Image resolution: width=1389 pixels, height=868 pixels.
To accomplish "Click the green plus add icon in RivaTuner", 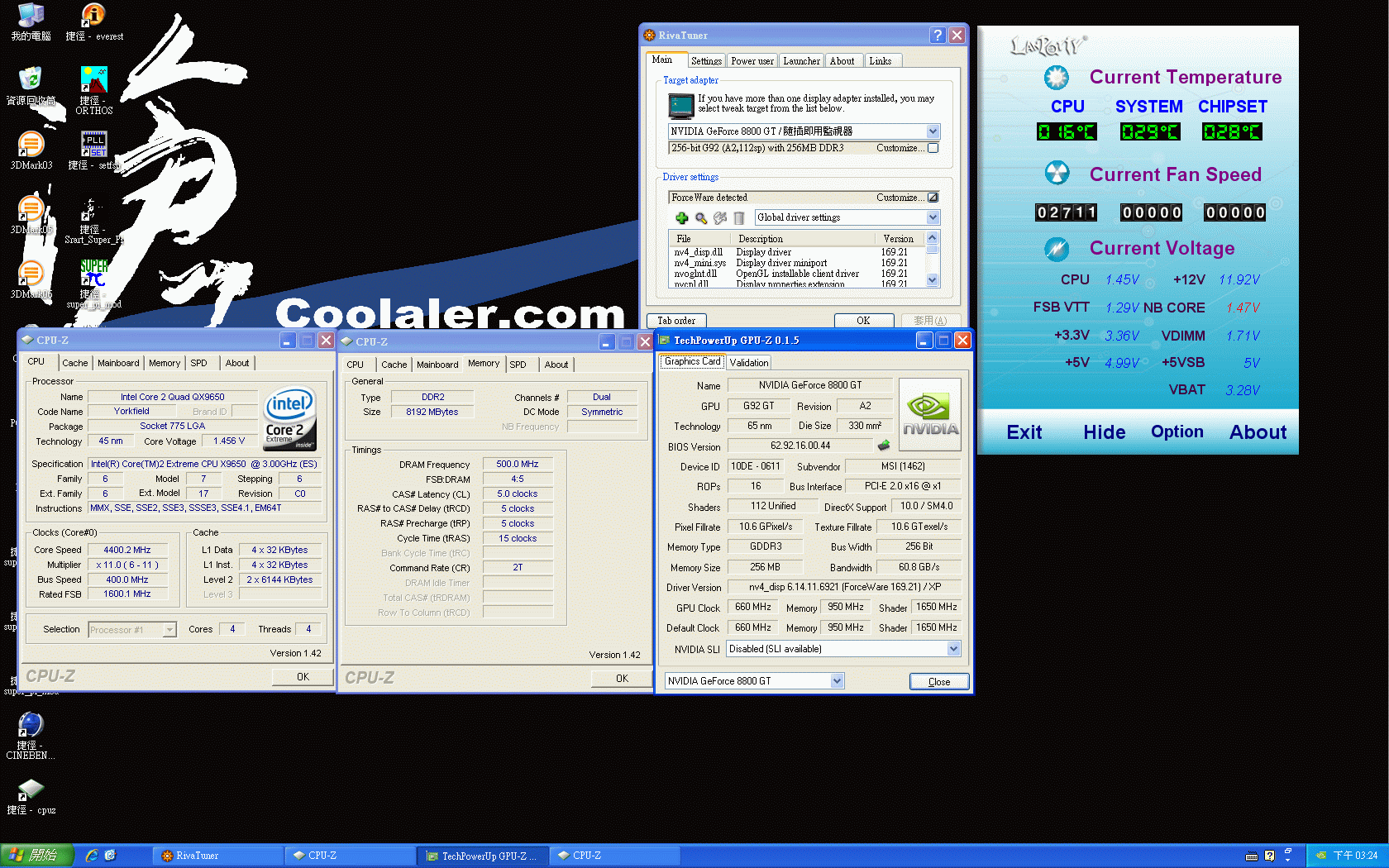I will tap(681, 218).
